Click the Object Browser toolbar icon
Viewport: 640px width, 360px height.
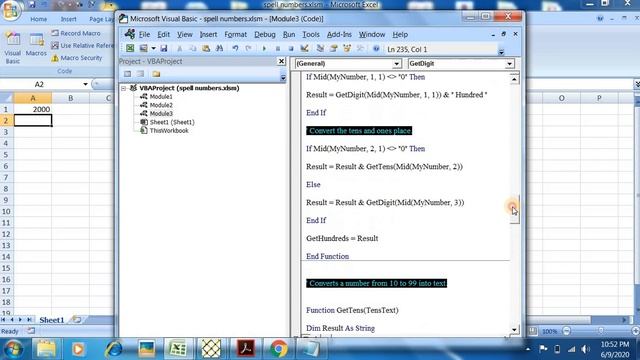click(347, 49)
